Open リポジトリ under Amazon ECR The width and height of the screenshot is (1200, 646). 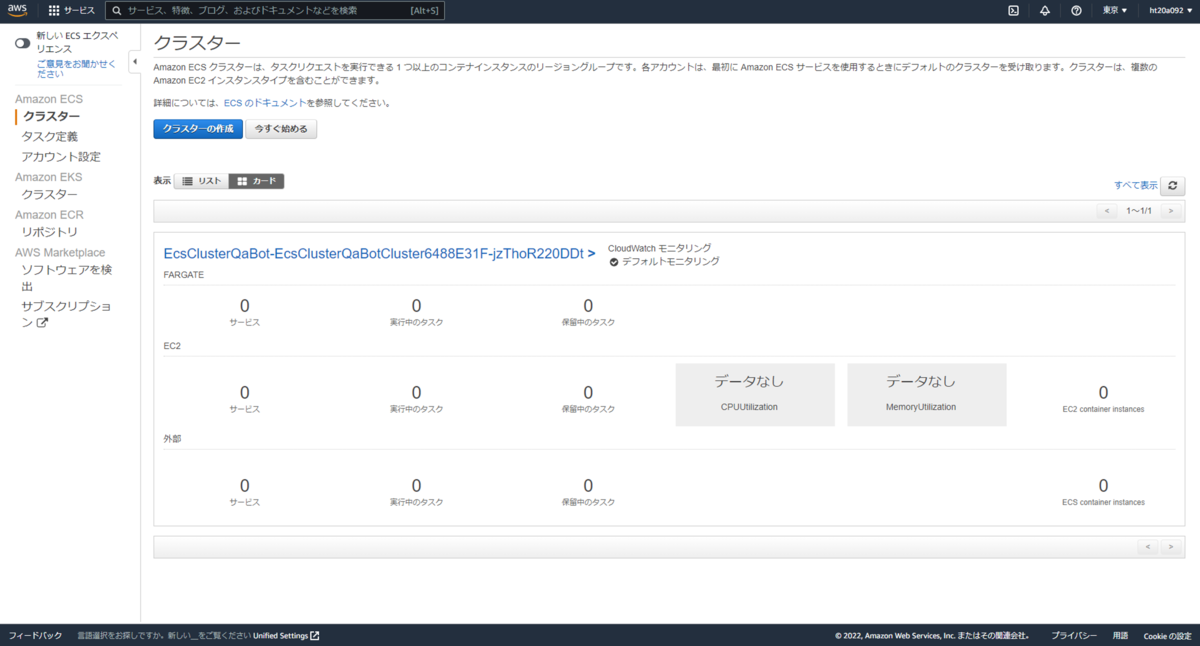pyautogui.click(x=50, y=232)
